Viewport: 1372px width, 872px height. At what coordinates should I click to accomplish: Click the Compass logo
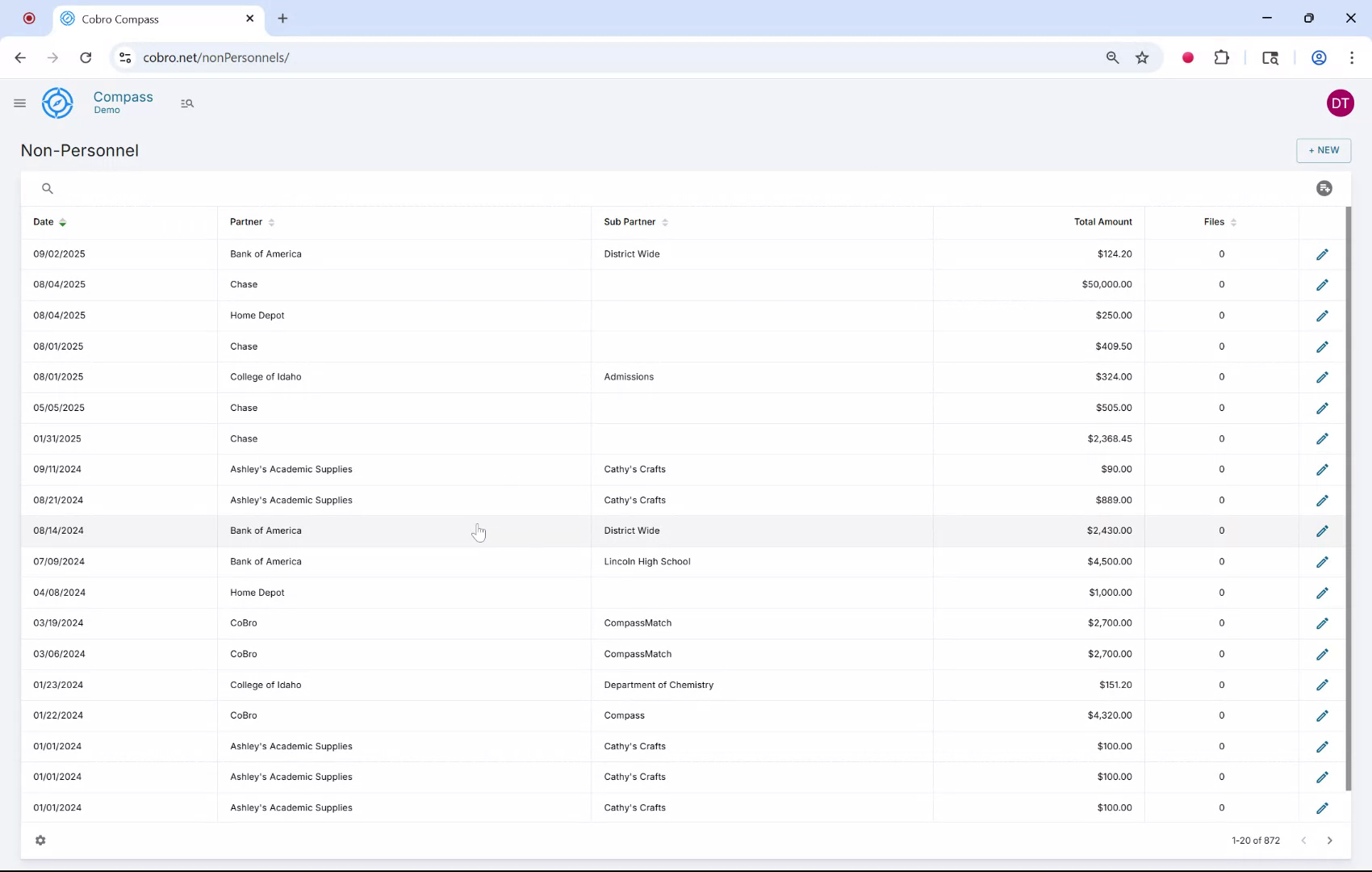[57, 103]
